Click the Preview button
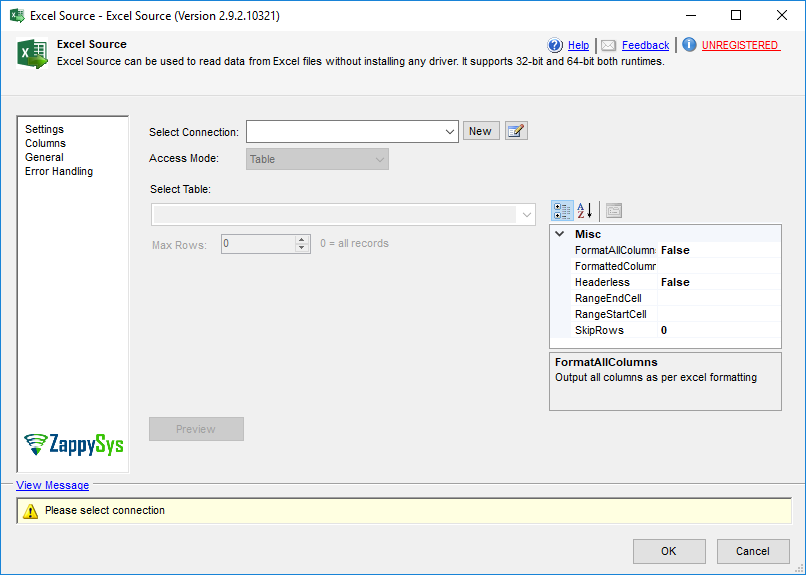Image resolution: width=806 pixels, height=575 pixels. (196, 429)
